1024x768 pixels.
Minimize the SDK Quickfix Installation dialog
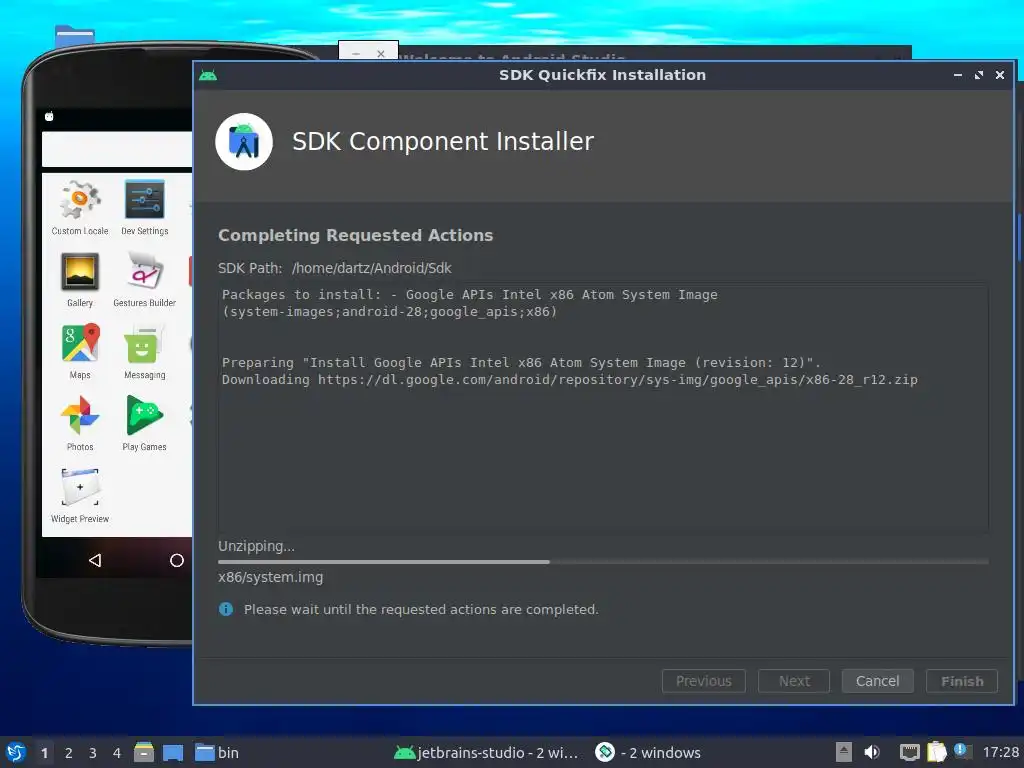(x=957, y=75)
